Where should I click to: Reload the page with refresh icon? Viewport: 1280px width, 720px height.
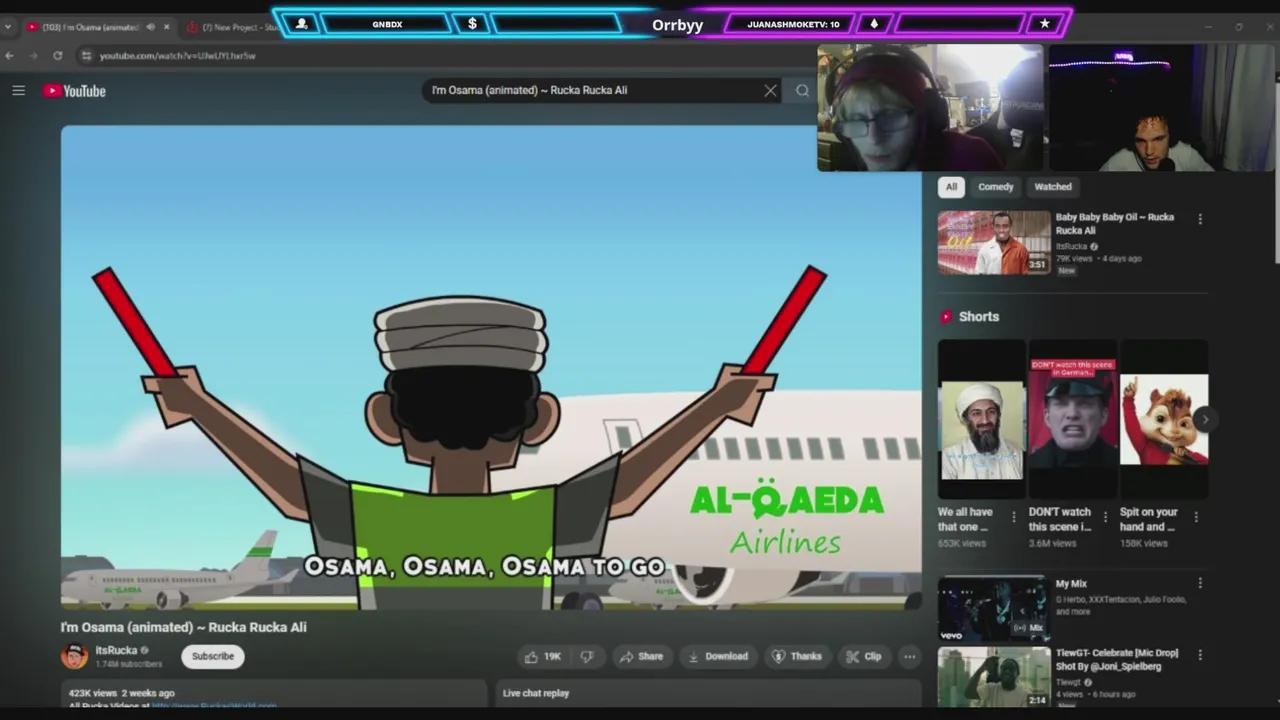58,56
